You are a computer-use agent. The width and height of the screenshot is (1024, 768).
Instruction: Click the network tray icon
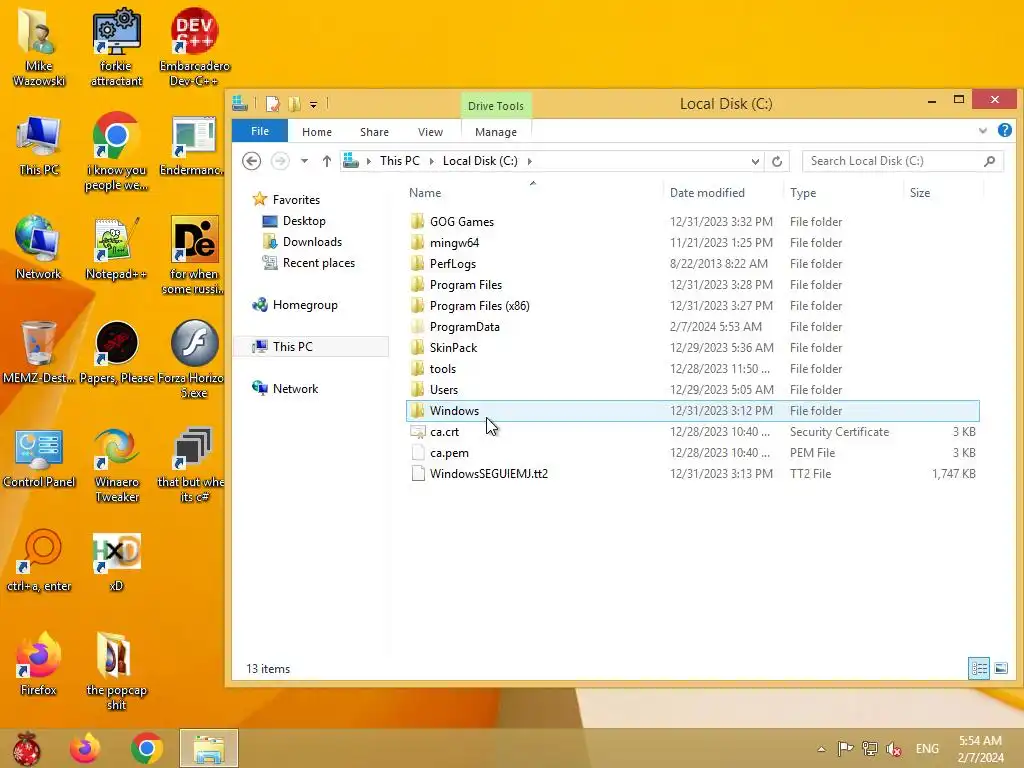870,748
